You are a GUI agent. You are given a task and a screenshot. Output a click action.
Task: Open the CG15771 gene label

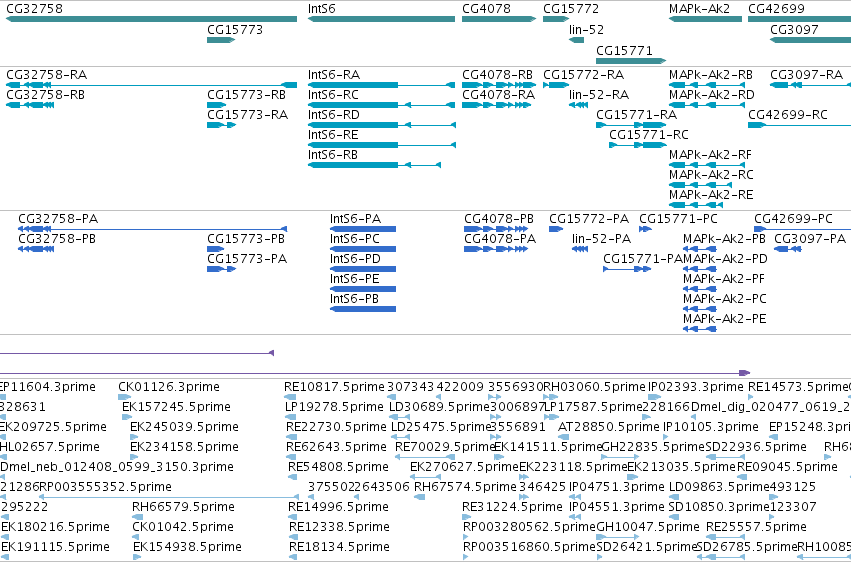pyautogui.click(x=624, y=50)
